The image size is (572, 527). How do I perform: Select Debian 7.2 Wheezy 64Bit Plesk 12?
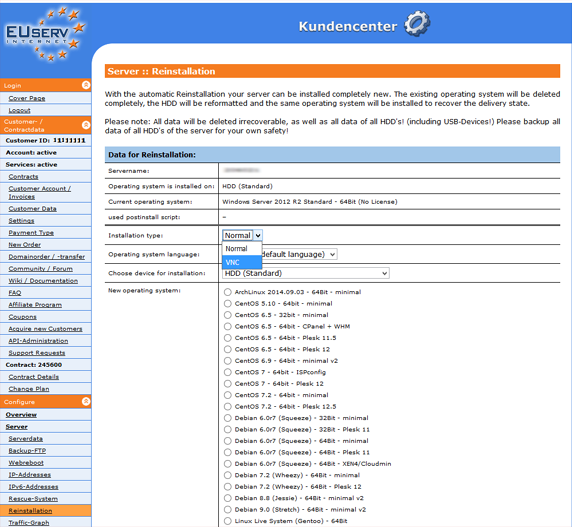click(228, 487)
